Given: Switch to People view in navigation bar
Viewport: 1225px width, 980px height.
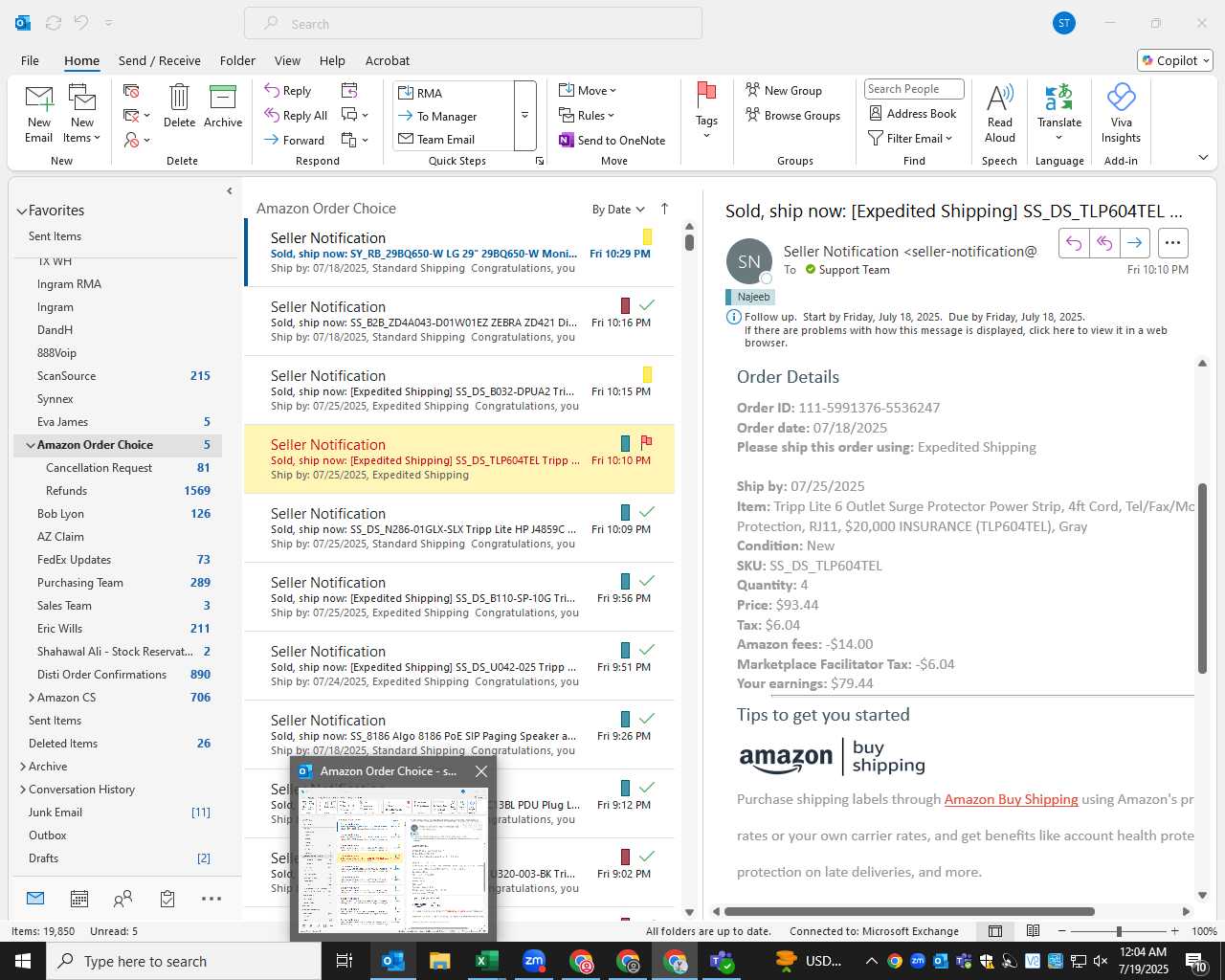Looking at the screenshot, I should pyautogui.click(x=122, y=899).
